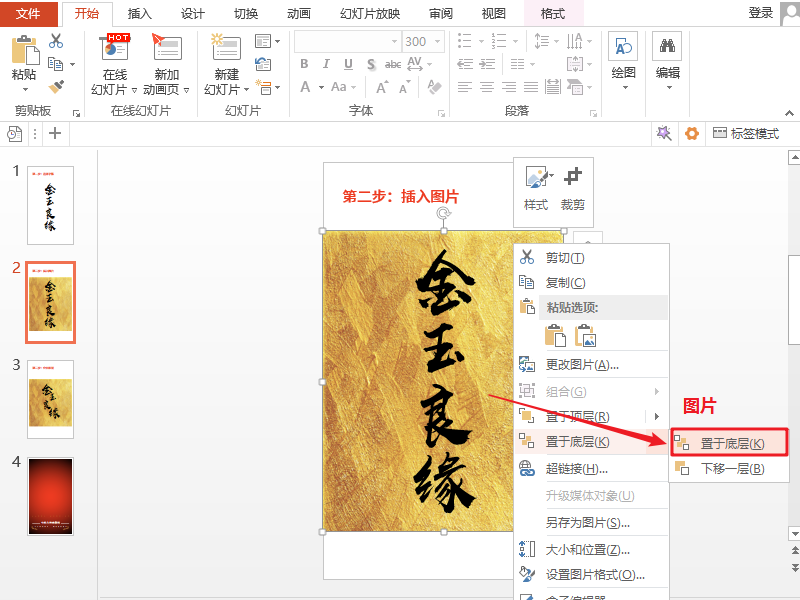Click the slide layout icon
Screen dimensions: 800x600
[263, 41]
